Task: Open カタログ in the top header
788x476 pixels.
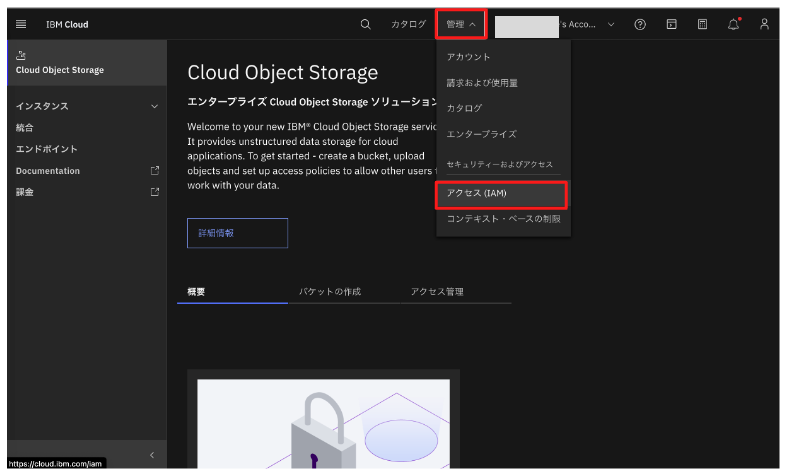Action: tap(408, 24)
